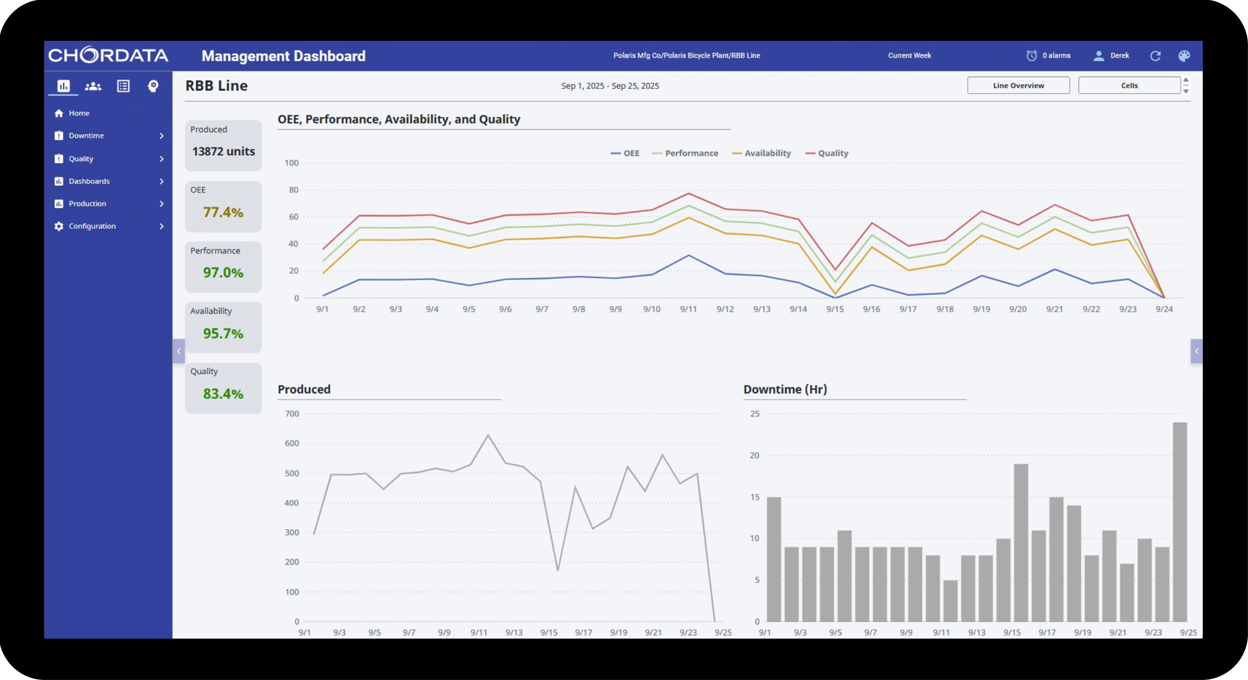Expand the Dashboards submenu arrow
1248x680 pixels.
click(x=161, y=181)
